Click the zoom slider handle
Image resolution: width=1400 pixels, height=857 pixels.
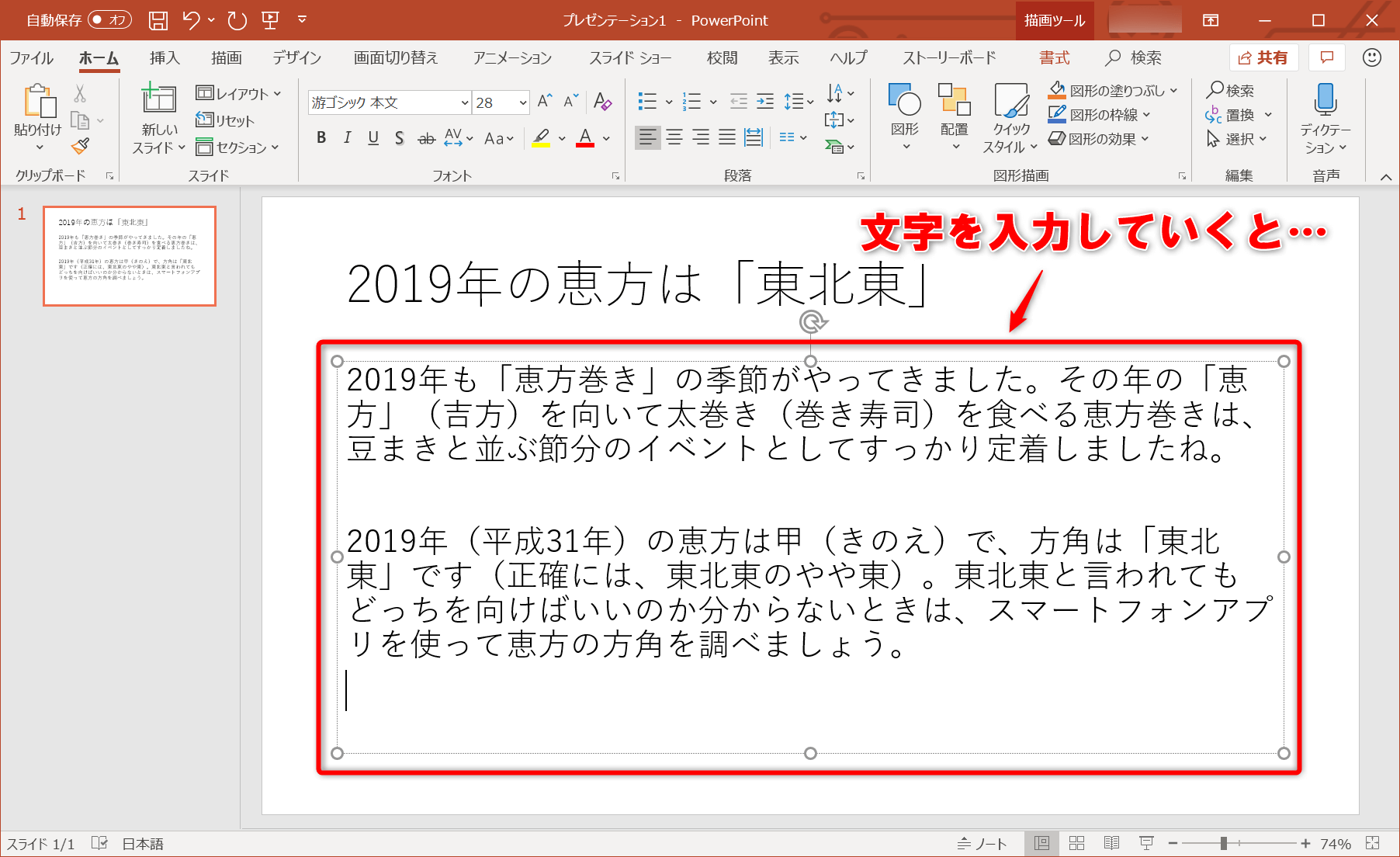tap(1223, 843)
